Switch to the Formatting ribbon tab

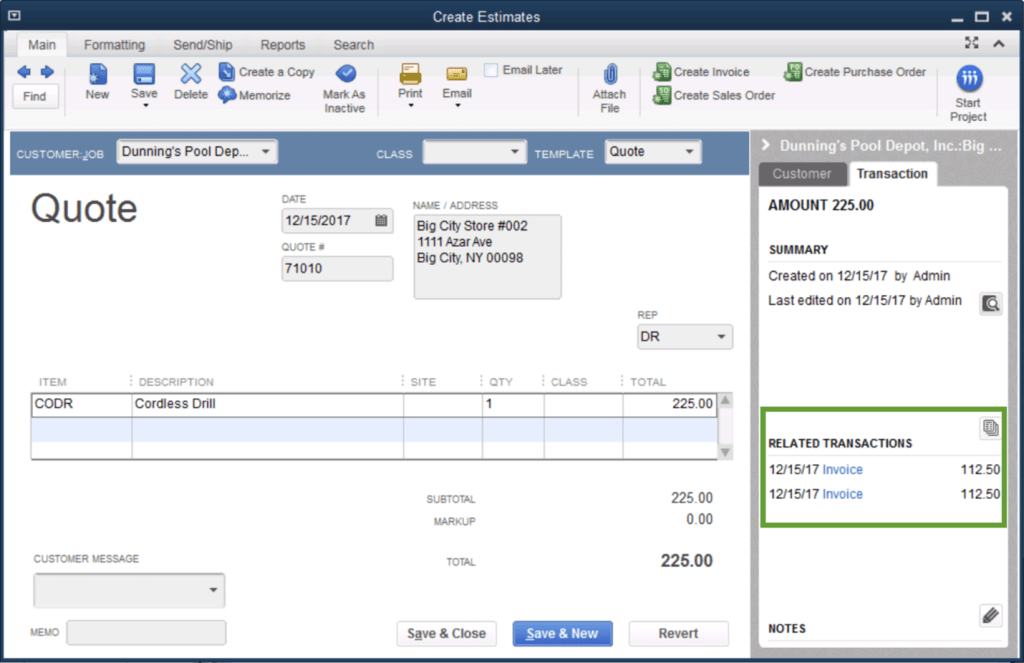[114, 45]
